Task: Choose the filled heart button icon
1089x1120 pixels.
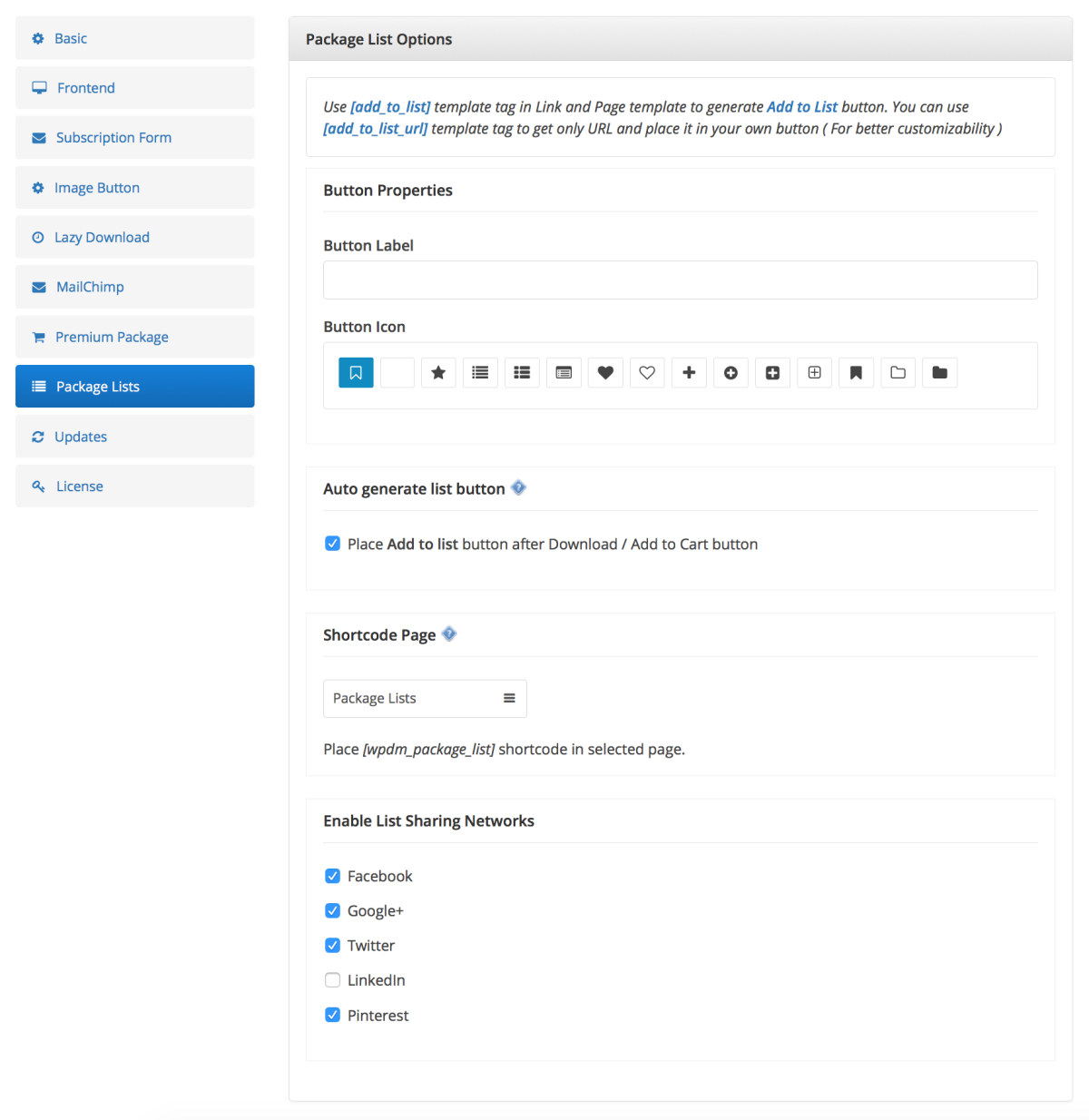Action: click(605, 373)
